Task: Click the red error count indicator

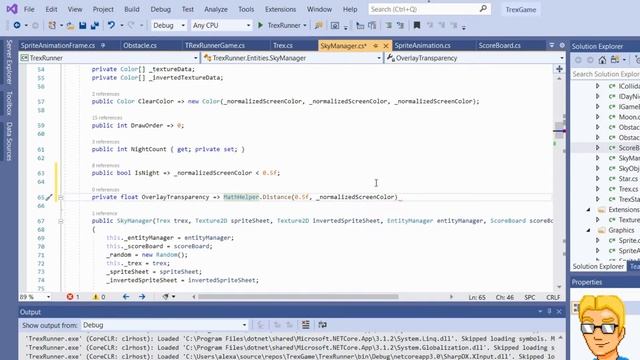Action: (x=73, y=297)
